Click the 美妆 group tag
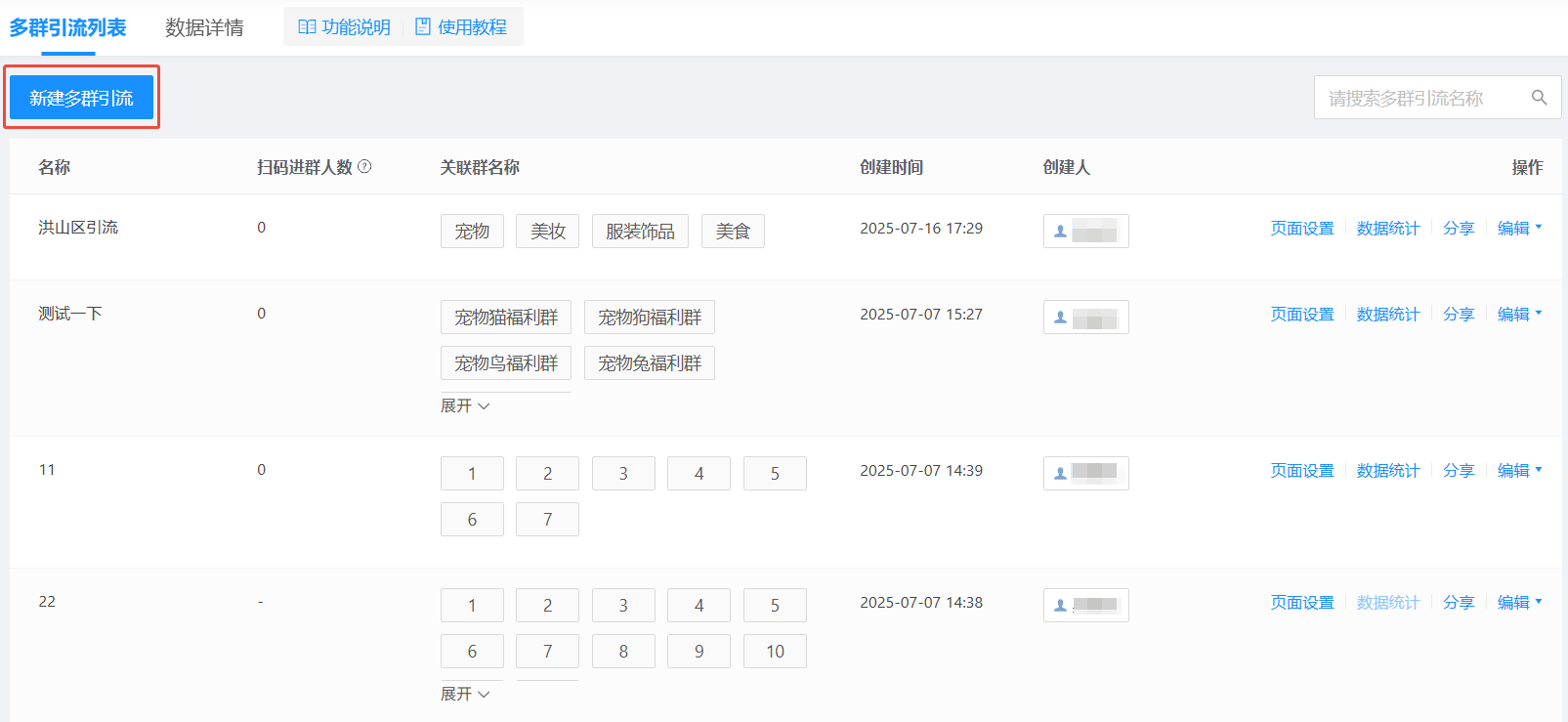The image size is (1568, 722). click(x=548, y=232)
